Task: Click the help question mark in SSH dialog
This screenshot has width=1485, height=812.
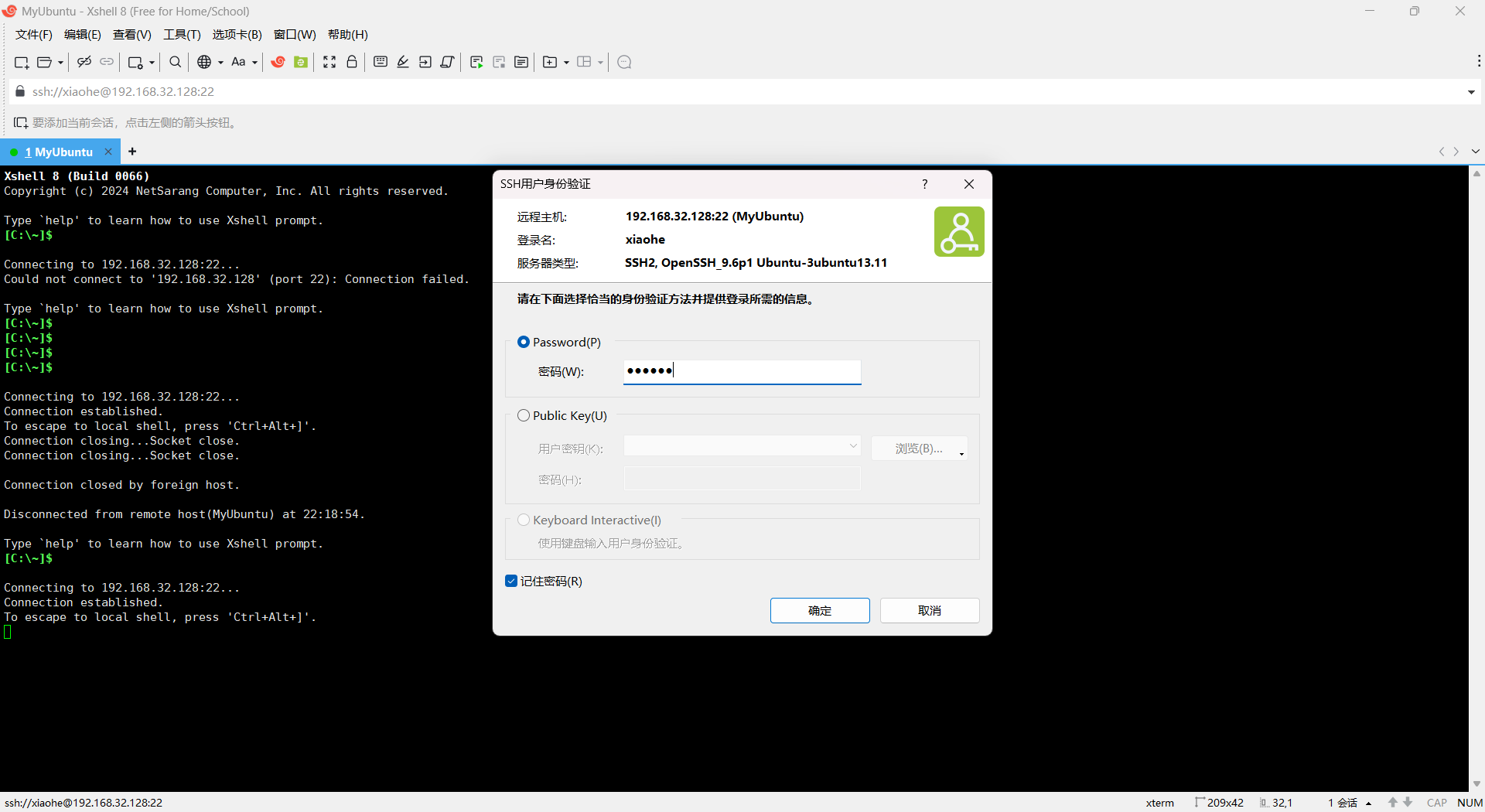Action: (x=924, y=184)
